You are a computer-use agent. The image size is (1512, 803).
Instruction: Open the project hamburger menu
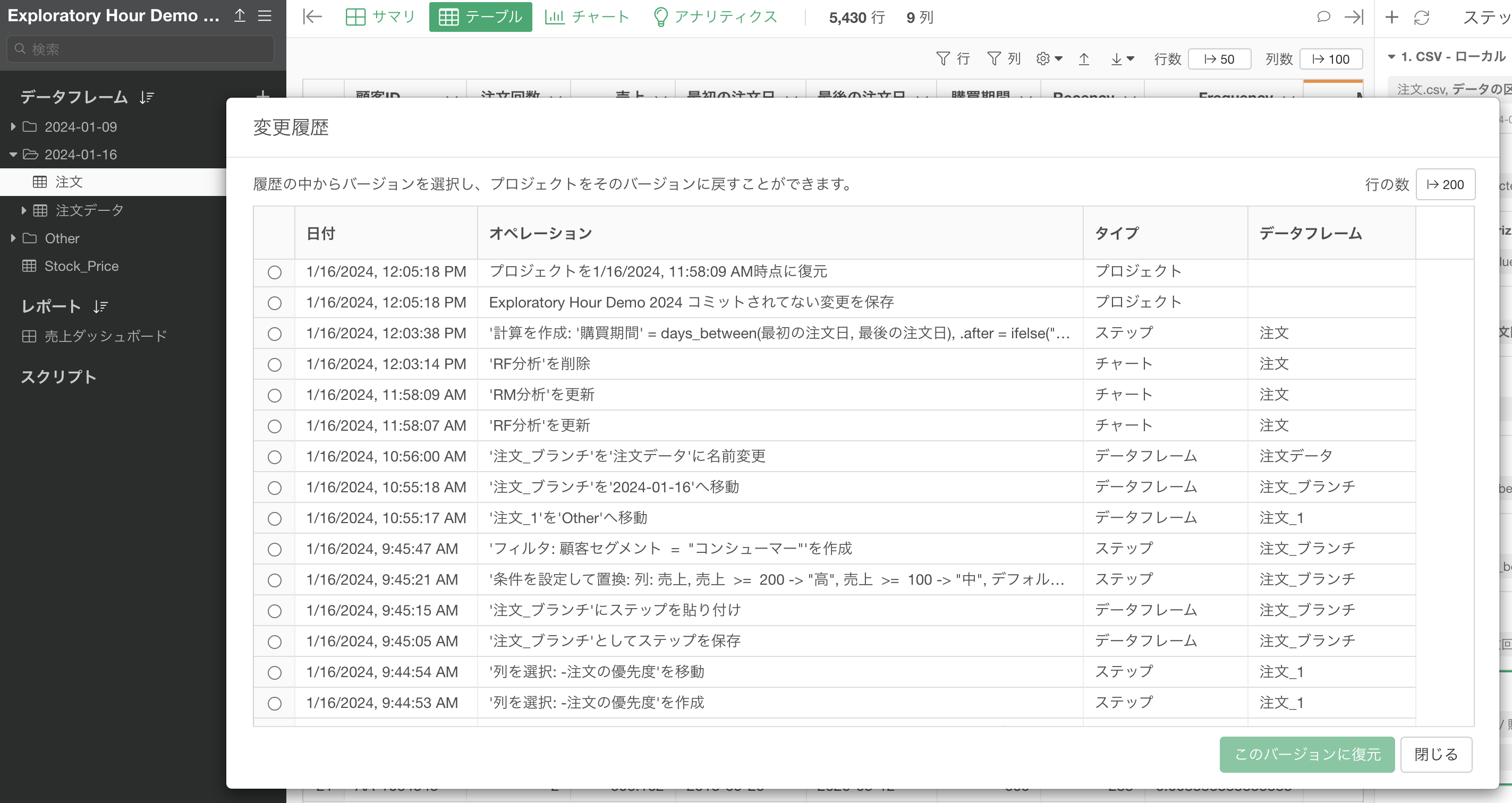pos(265,15)
